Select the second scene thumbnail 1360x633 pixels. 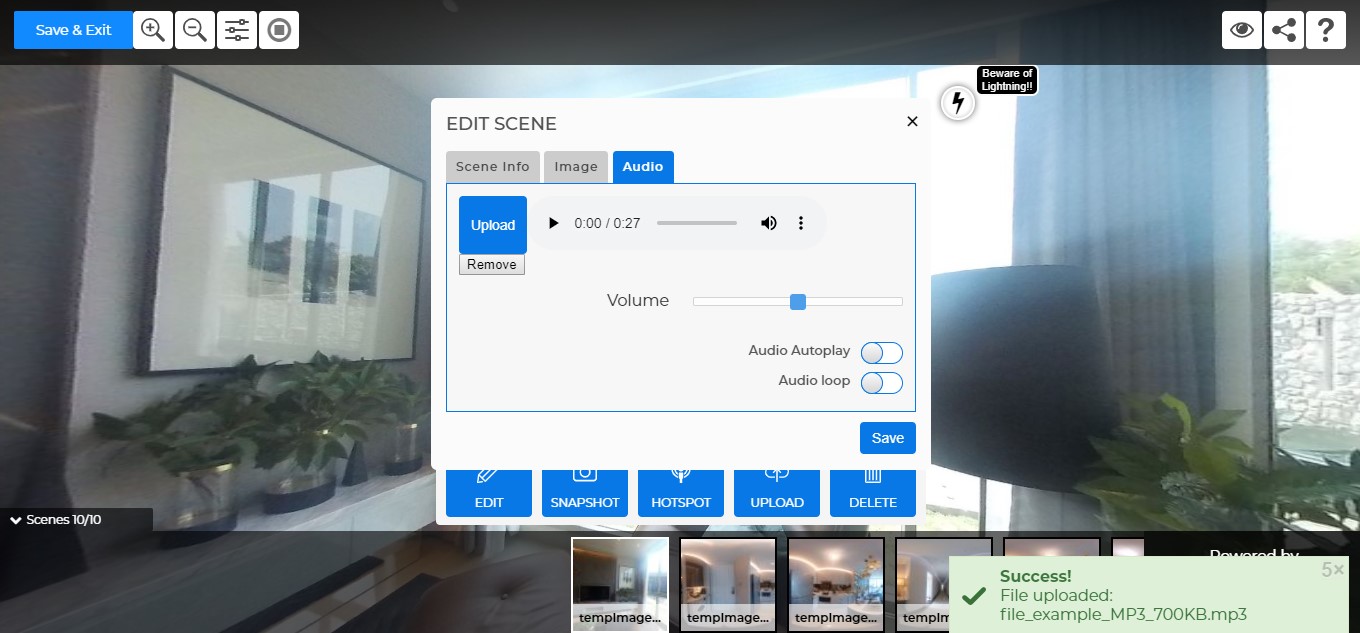(728, 585)
